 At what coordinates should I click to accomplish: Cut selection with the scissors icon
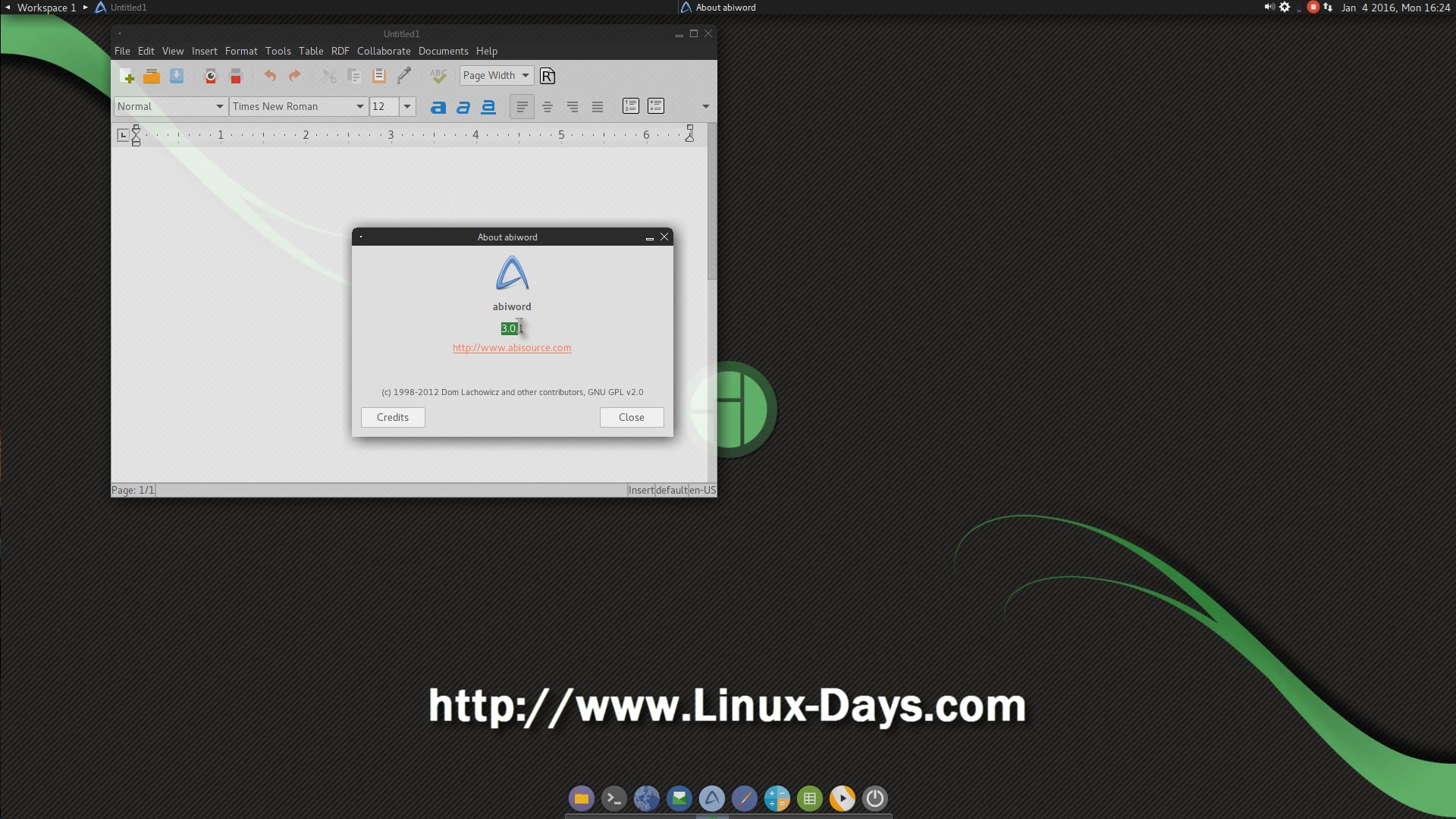point(329,76)
